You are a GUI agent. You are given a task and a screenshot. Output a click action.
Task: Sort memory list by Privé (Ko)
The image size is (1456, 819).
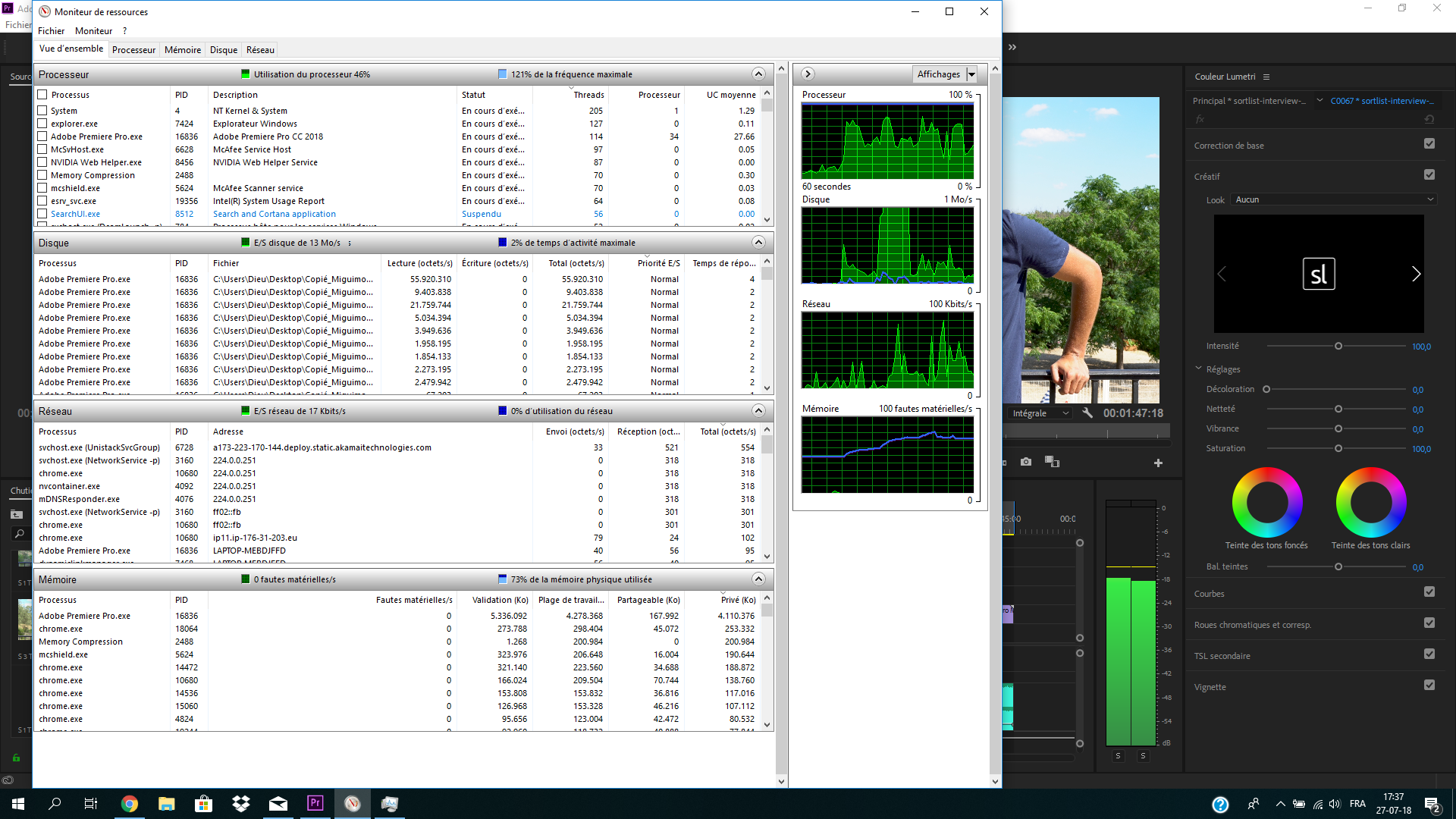(723, 600)
